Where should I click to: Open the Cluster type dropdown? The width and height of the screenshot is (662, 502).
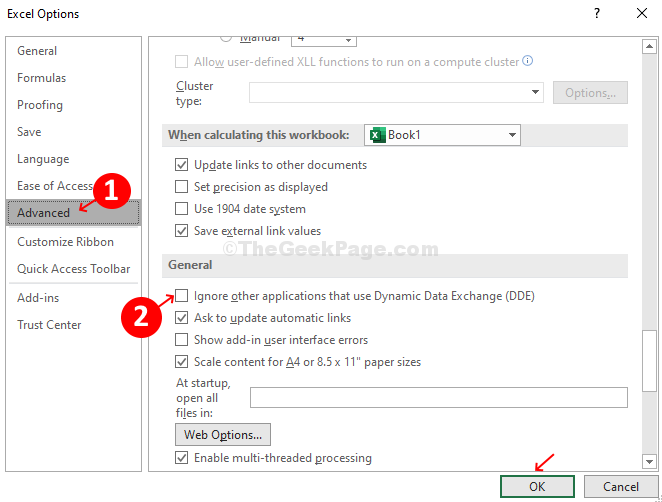coord(396,92)
